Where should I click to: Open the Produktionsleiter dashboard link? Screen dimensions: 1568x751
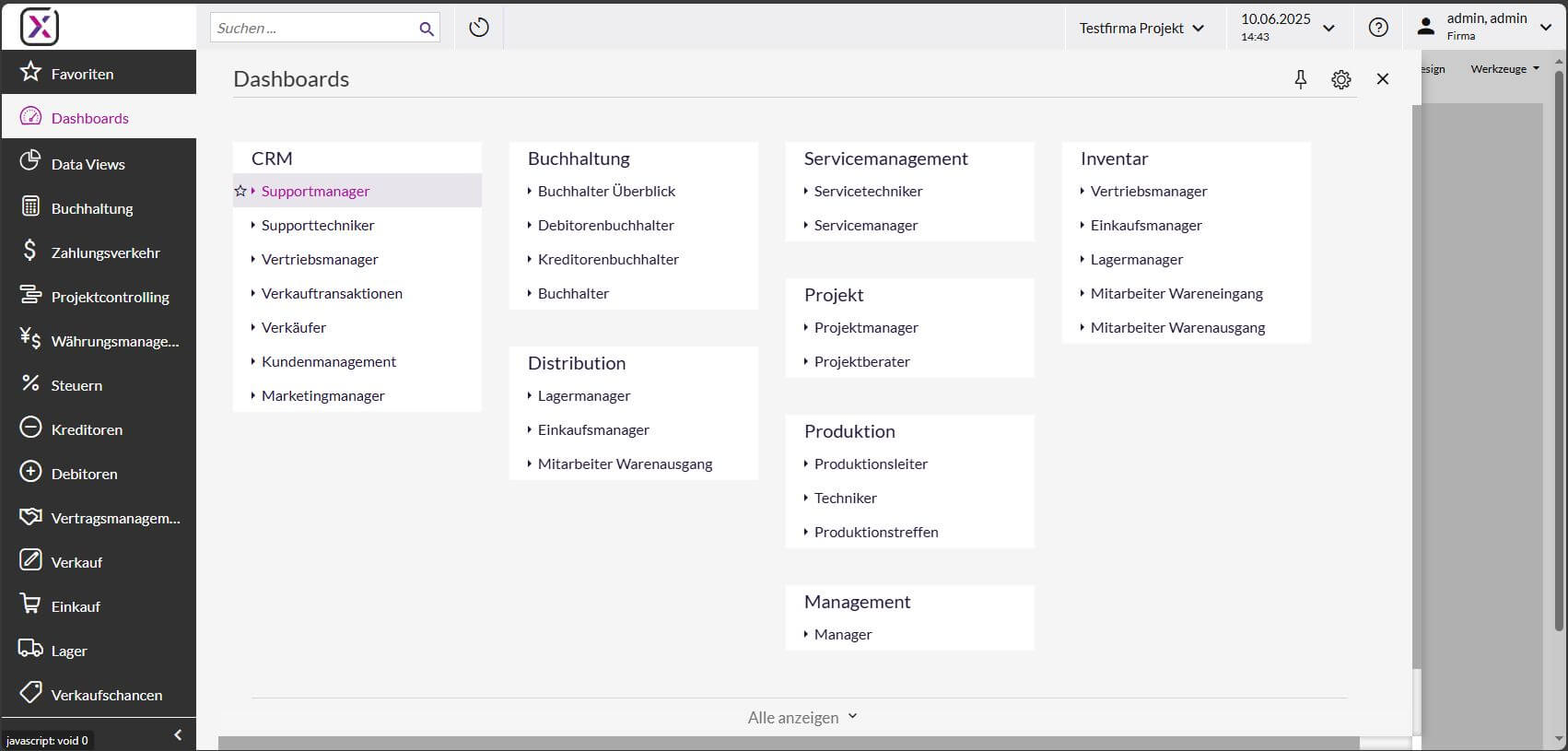pyautogui.click(x=871, y=464)
